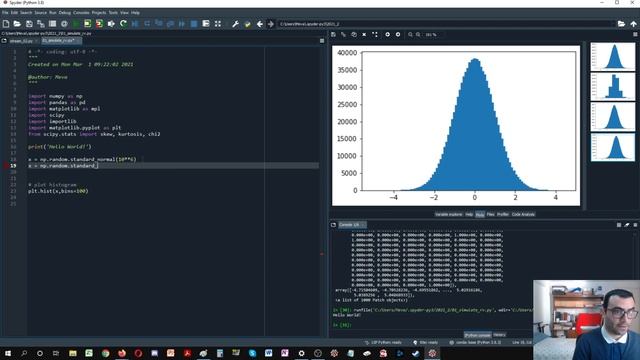Open the Run menu
Image resolution: width=640 pixels, height=360 pixels.
click(53, 13)
